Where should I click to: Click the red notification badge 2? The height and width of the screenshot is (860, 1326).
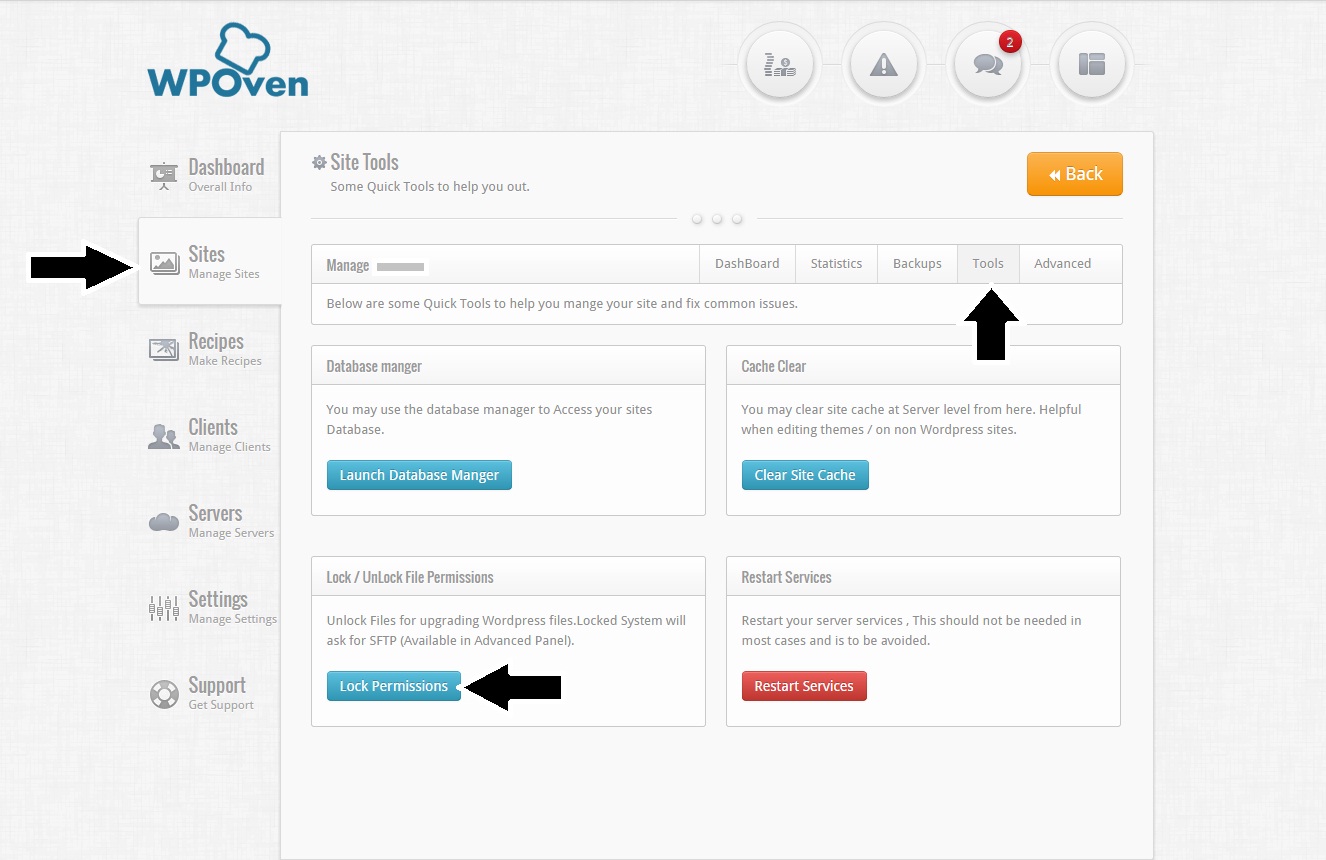coord(1009,42)
